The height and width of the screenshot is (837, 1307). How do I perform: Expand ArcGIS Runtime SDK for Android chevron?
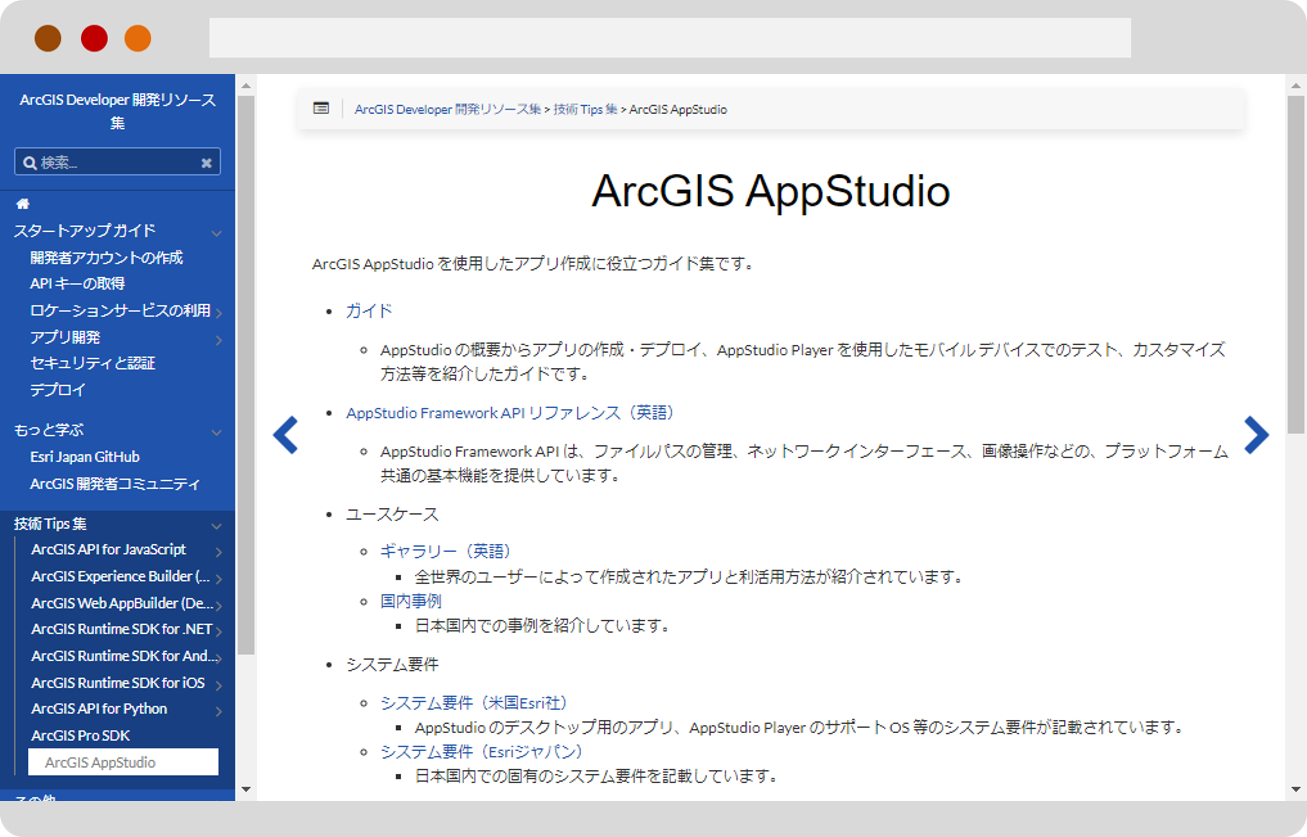[x=218, y=658]
